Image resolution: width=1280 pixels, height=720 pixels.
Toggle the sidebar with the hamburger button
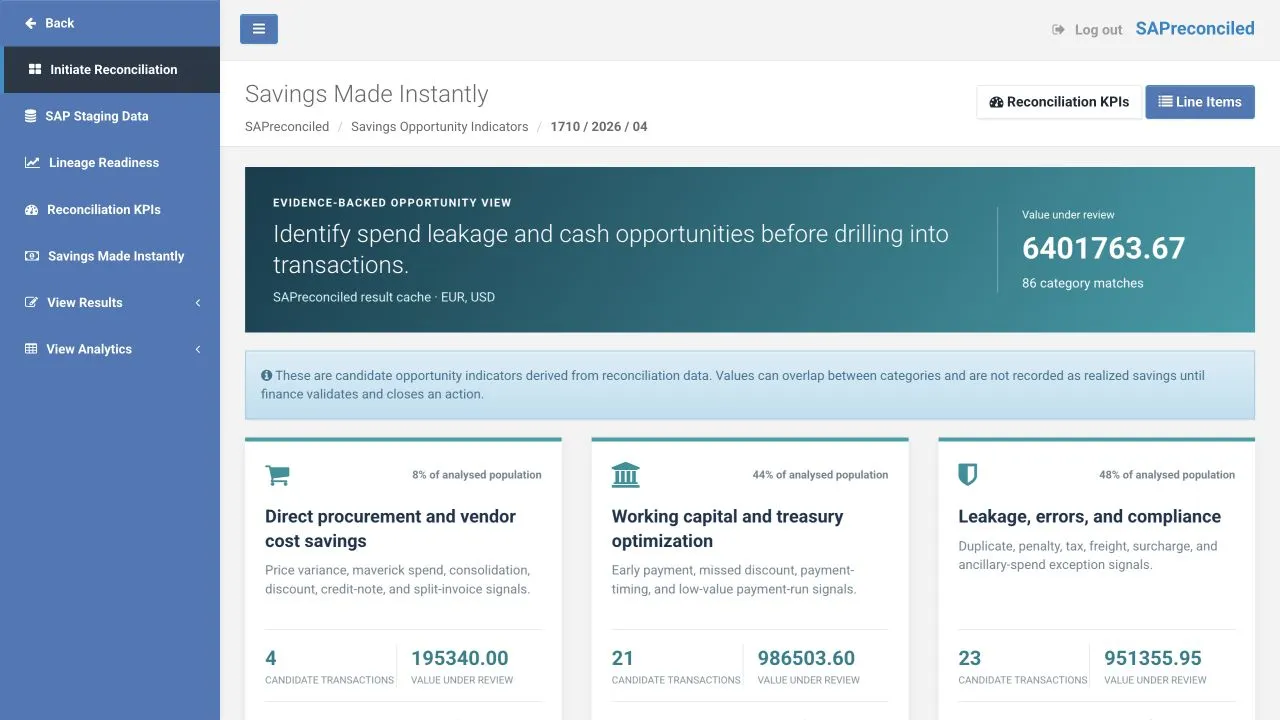[259, 29]
